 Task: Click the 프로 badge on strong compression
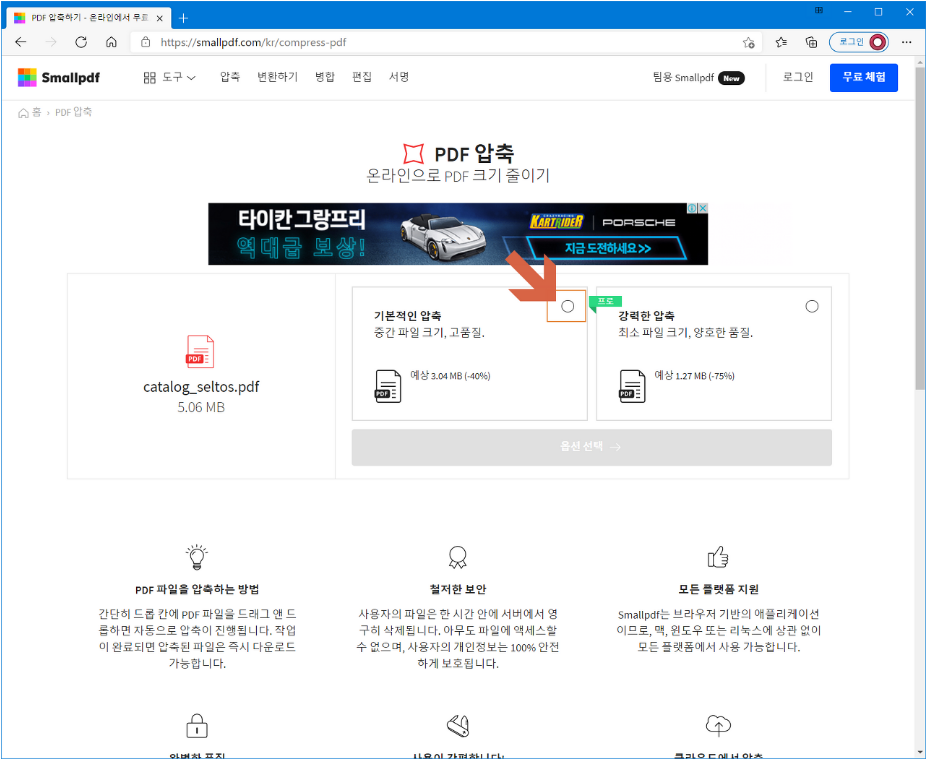[x=606, y=302]
